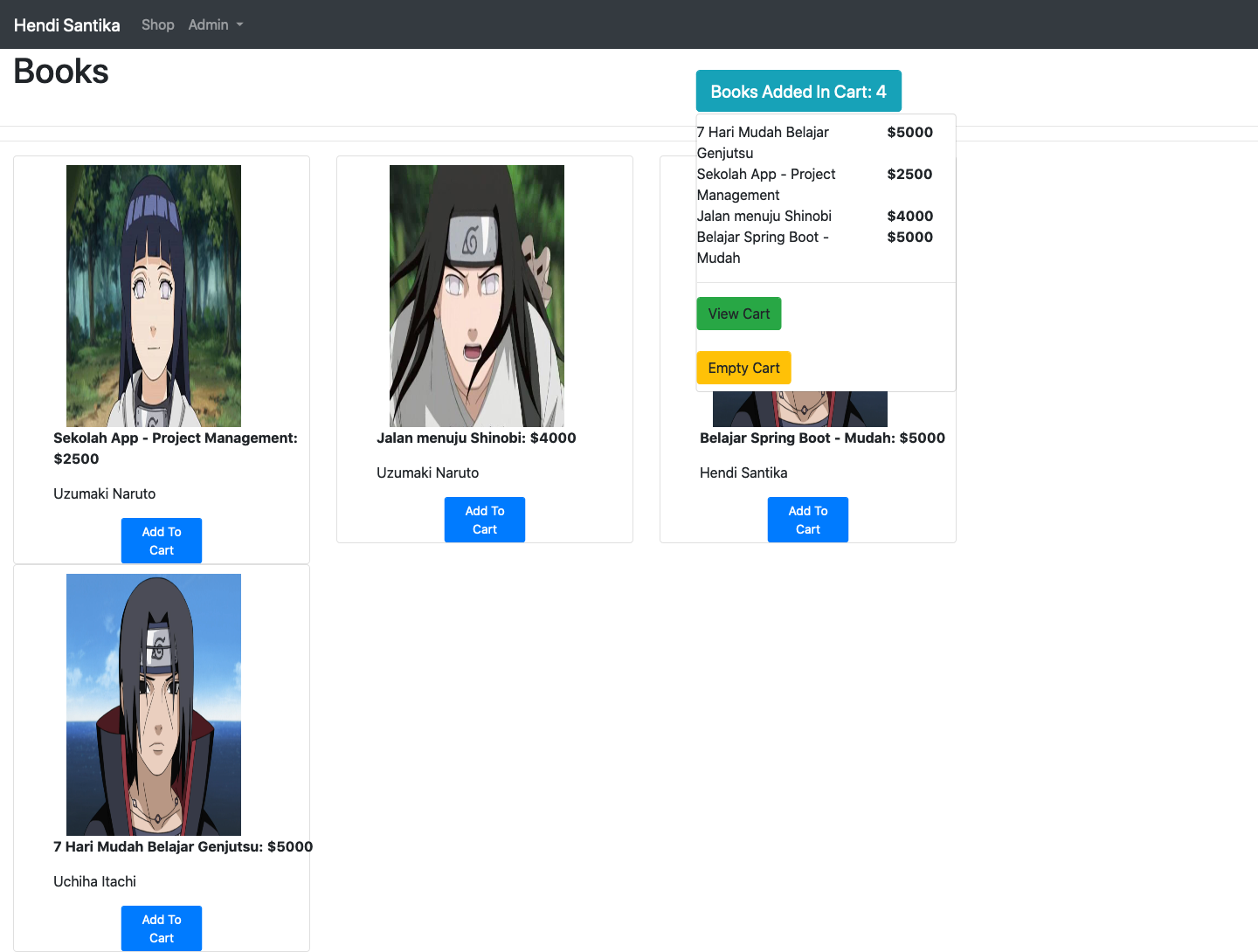Add Sekolah App - Project Management to cart

tap(162, 541)
